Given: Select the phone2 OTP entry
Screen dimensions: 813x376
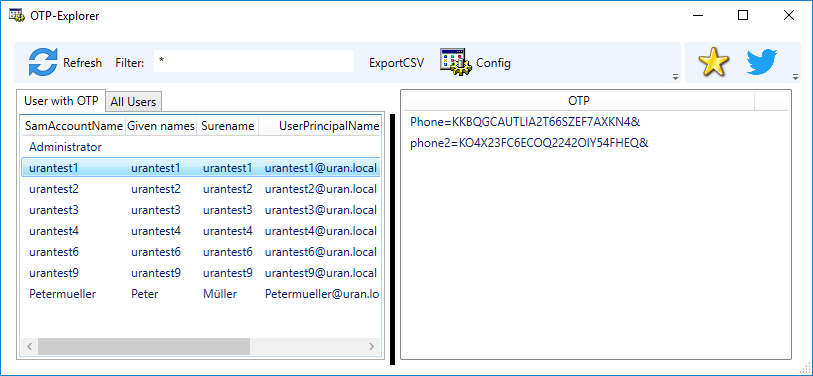Looking at the screenshot, I should [x=529, y=143].
